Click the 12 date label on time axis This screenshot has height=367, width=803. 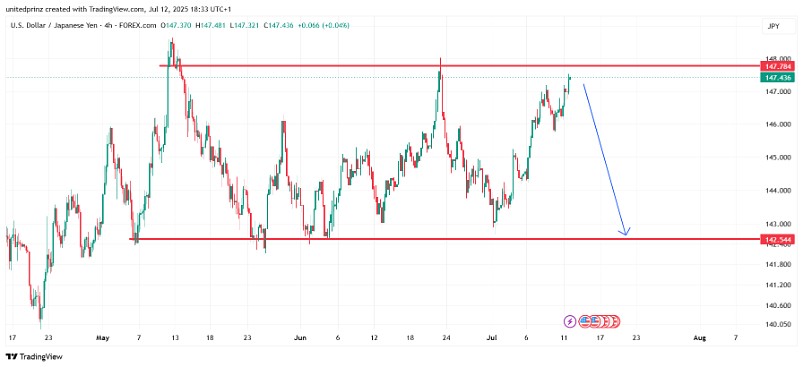(x=374, y=338)
